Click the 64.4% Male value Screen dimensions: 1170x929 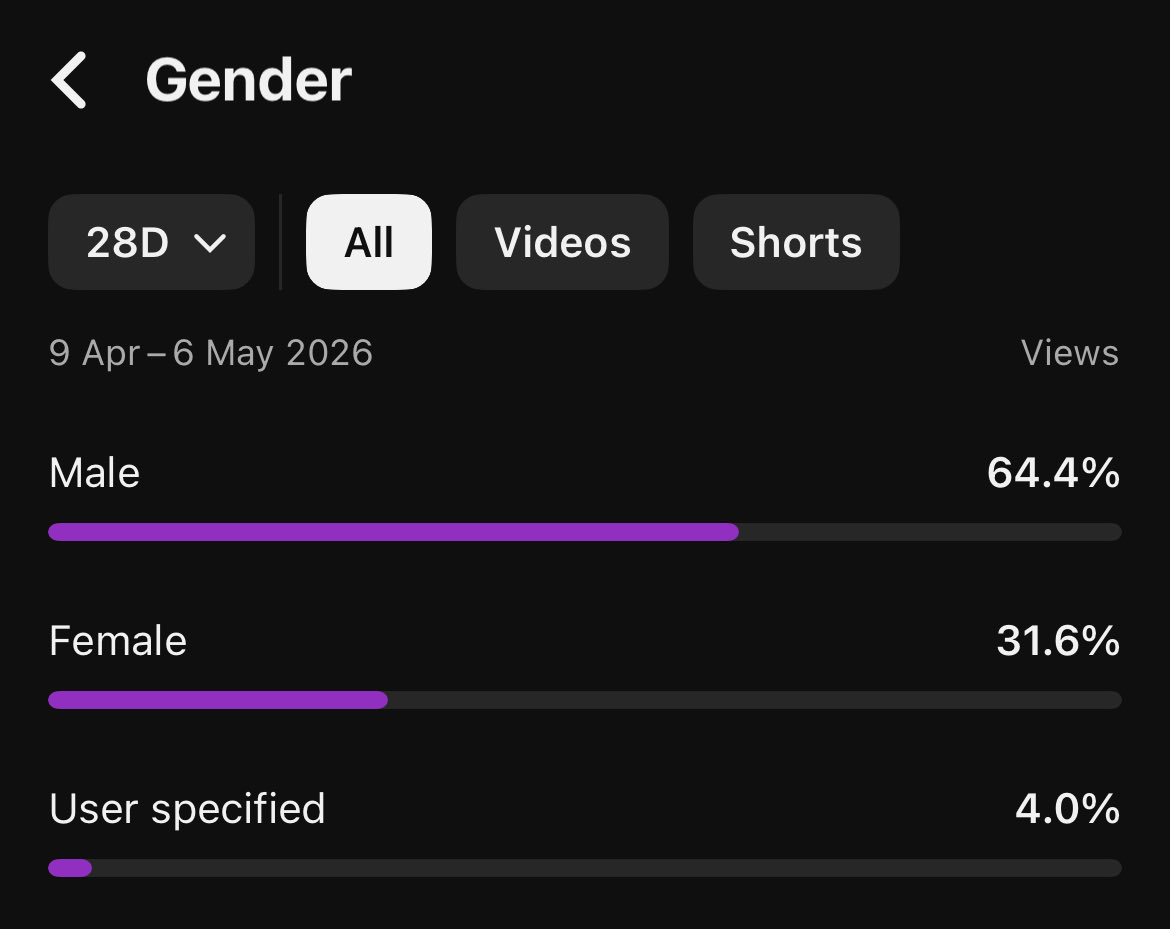[1053, 473]
